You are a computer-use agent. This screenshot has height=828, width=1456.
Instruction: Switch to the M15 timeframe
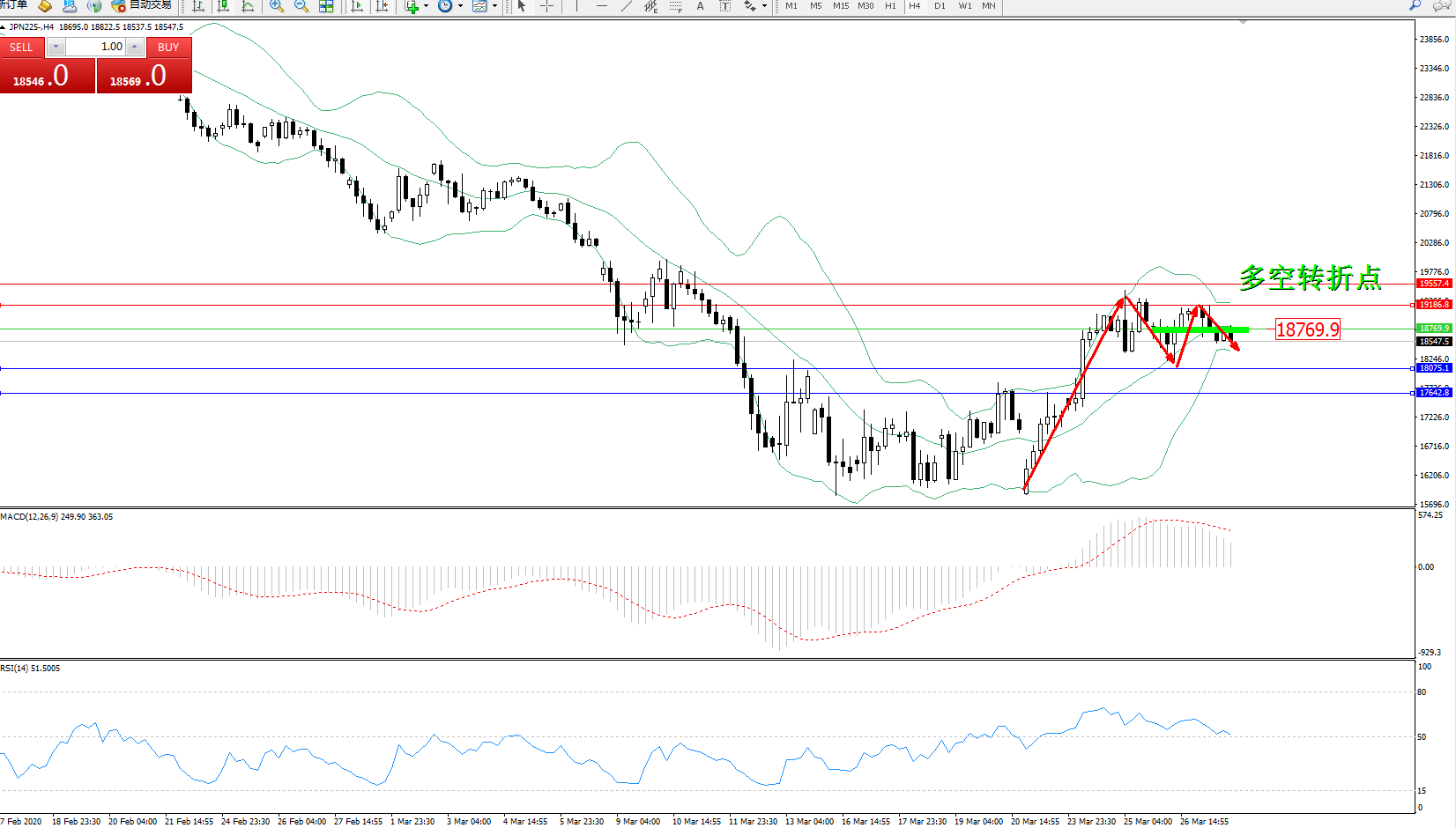click(841, 6)
